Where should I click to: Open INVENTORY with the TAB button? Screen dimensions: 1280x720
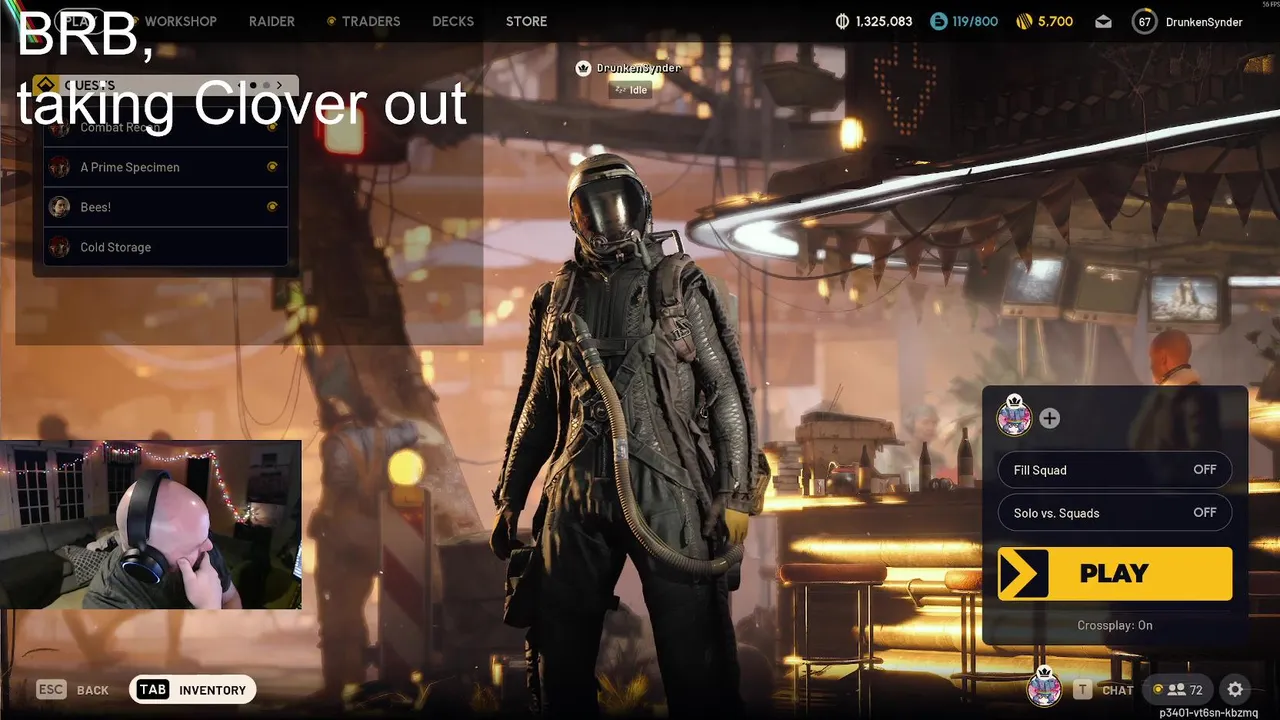coord(193,690)
